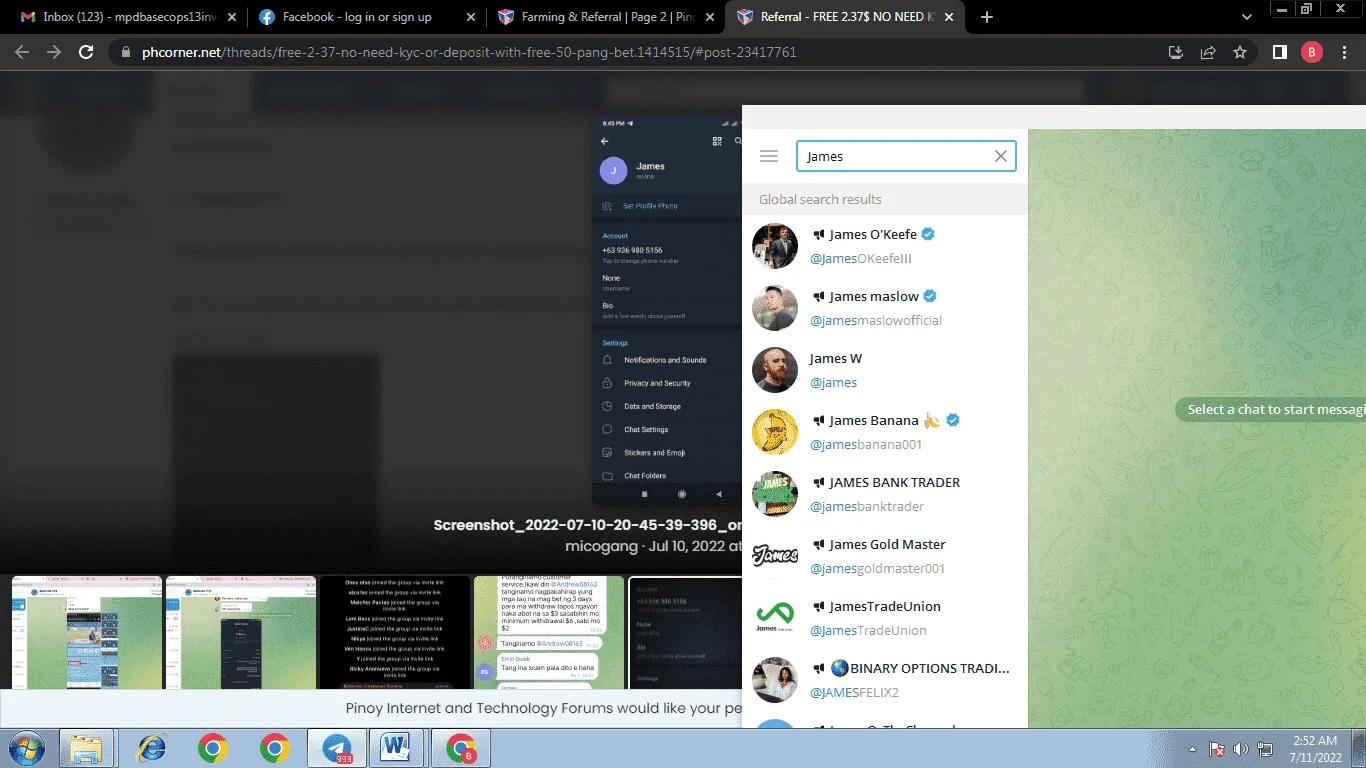This screenshot has width=1366, height=768.
Task: Click the Global search results header
Action: (885, 199)
